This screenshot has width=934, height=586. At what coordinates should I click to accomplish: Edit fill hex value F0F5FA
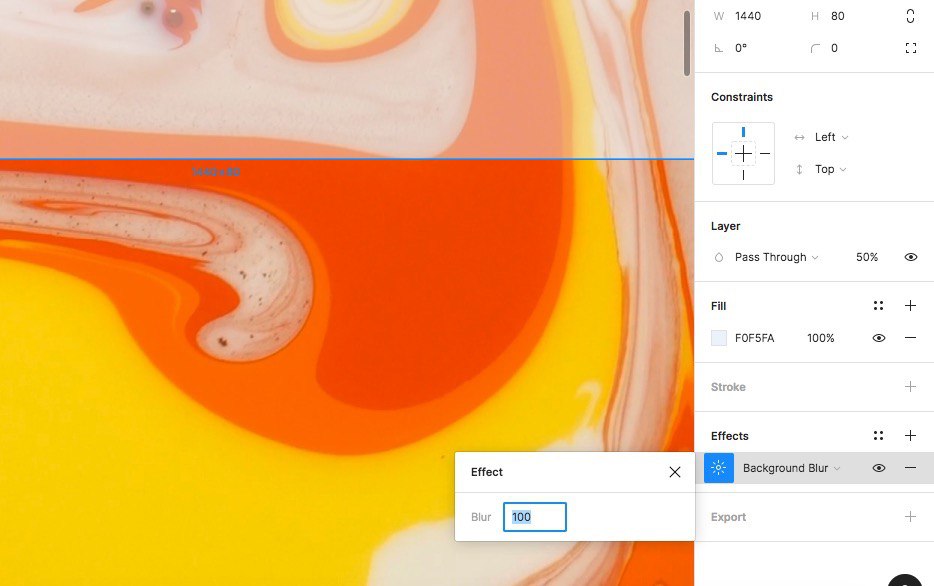click(754, 338)
